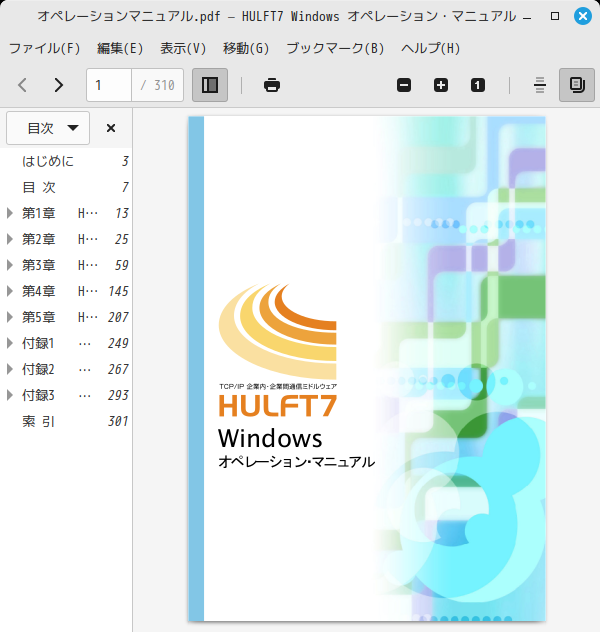Expand the 付録1 outline entry
This screenshot has width=600, height=632.
pos(10,343)
